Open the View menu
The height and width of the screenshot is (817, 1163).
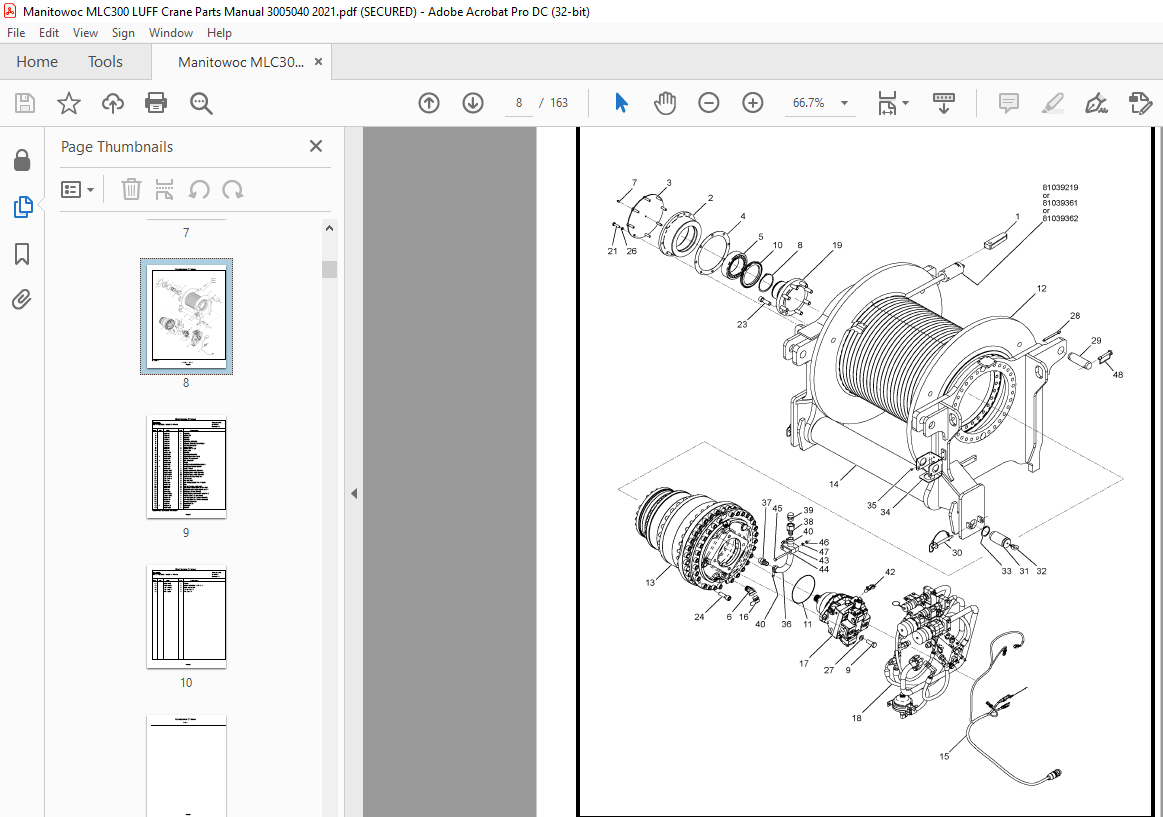85,33
